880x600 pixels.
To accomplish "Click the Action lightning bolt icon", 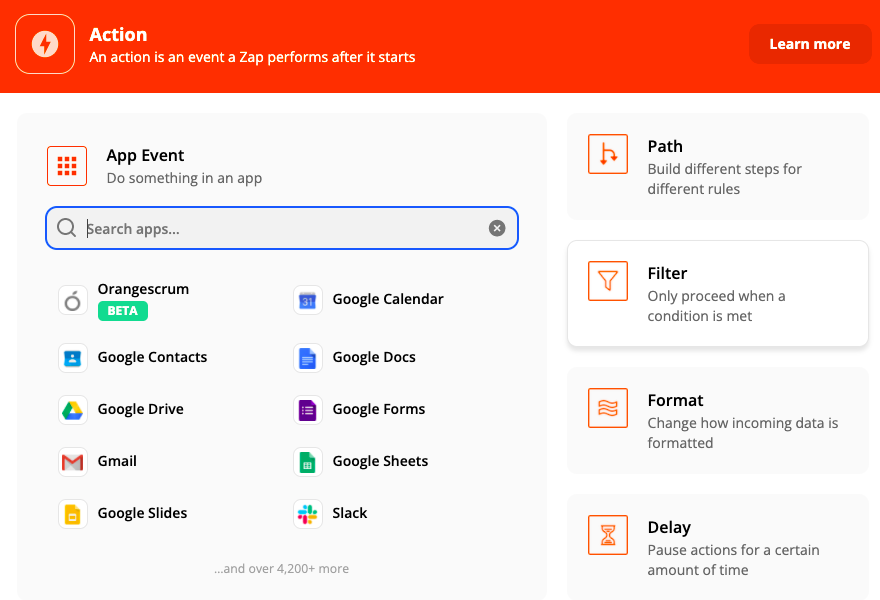I will click(45, 44).
